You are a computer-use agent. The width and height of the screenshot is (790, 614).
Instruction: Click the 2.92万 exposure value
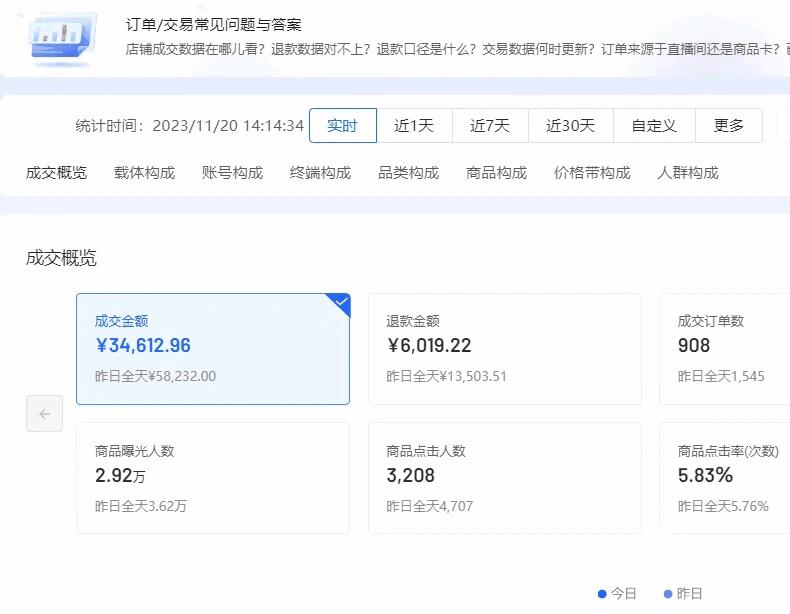tap(120, 475)
